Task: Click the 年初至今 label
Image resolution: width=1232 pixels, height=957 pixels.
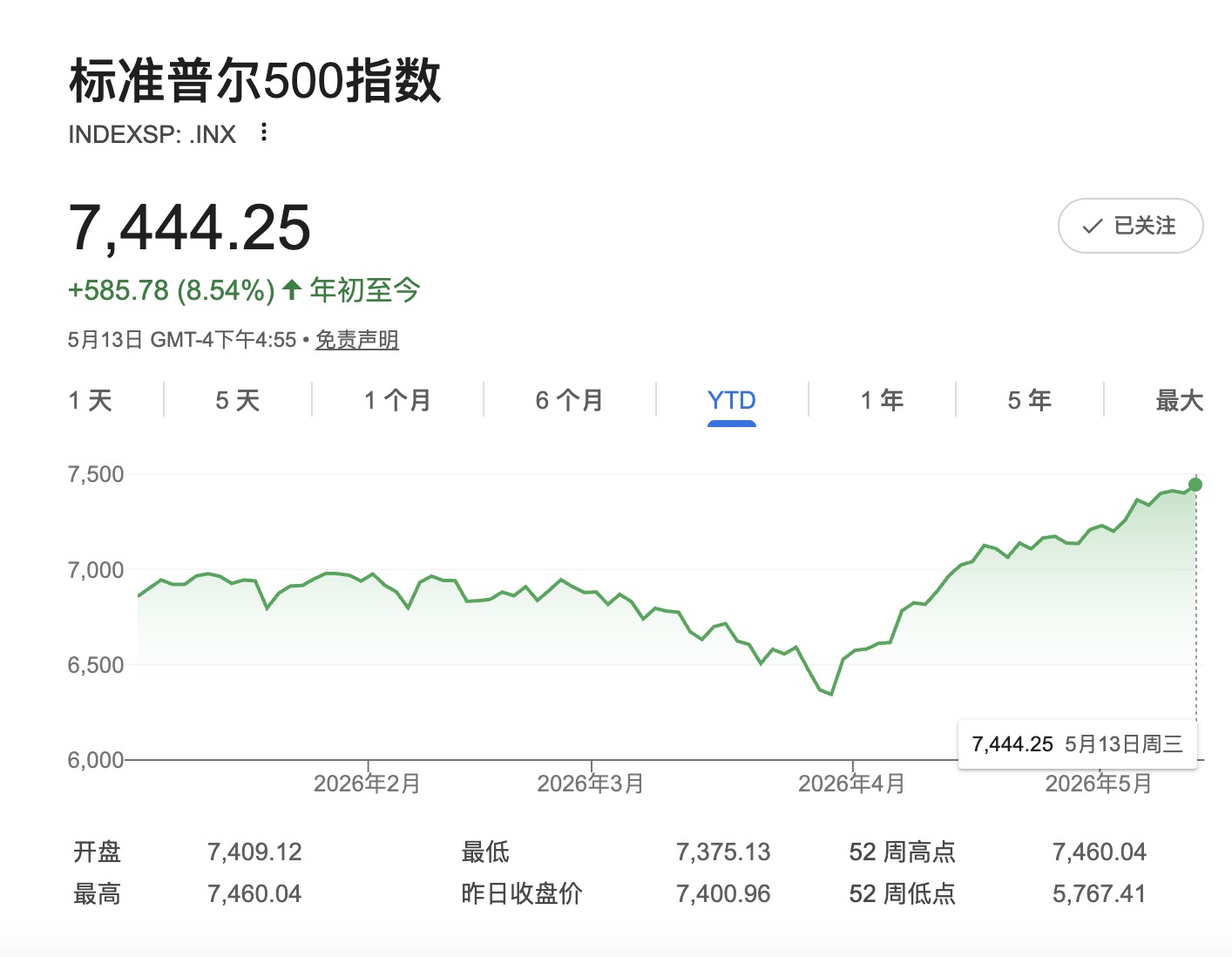Action: 365,289
